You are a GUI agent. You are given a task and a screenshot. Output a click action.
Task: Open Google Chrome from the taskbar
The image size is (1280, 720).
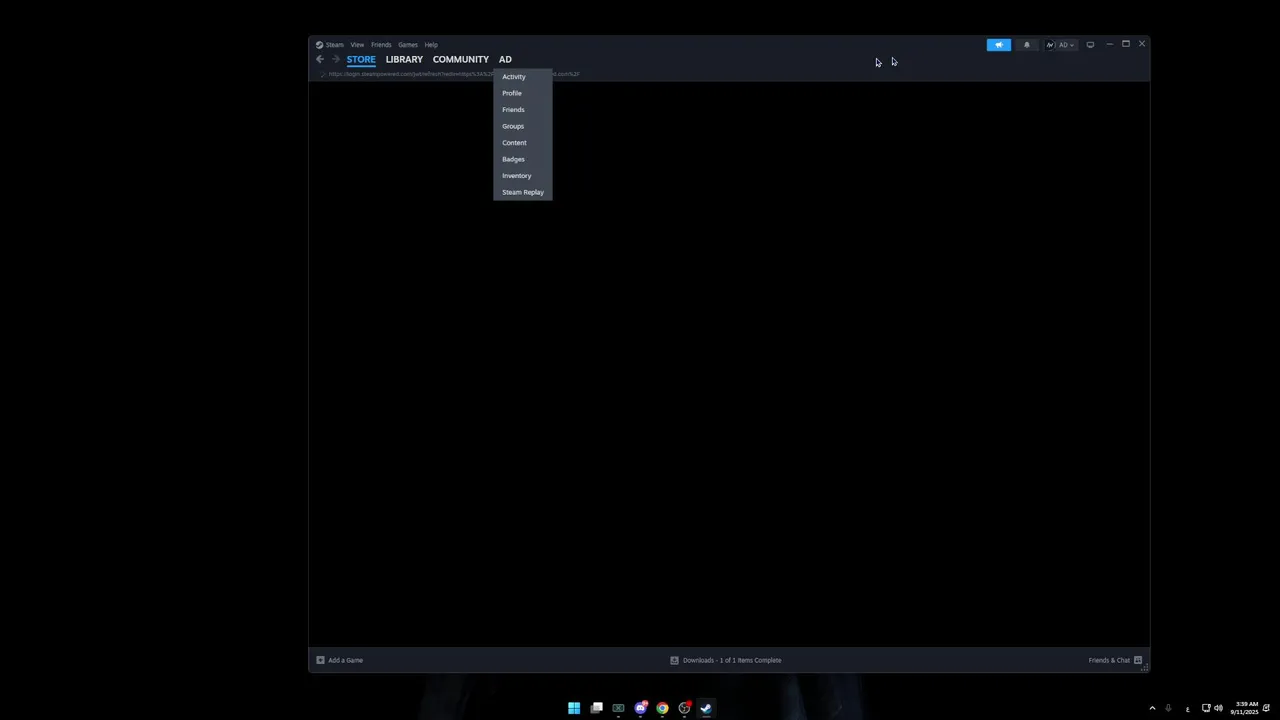coord(662,708)
